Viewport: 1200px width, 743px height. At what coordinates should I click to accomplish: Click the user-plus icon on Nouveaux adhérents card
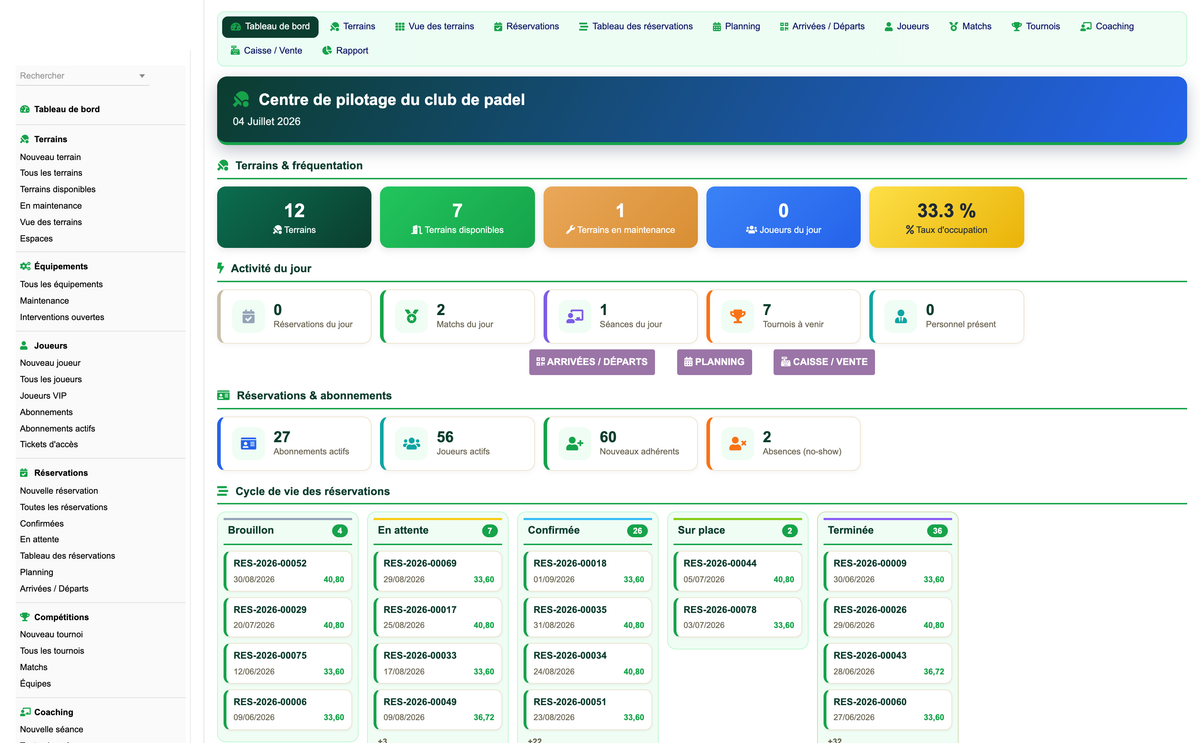[575, 444]
